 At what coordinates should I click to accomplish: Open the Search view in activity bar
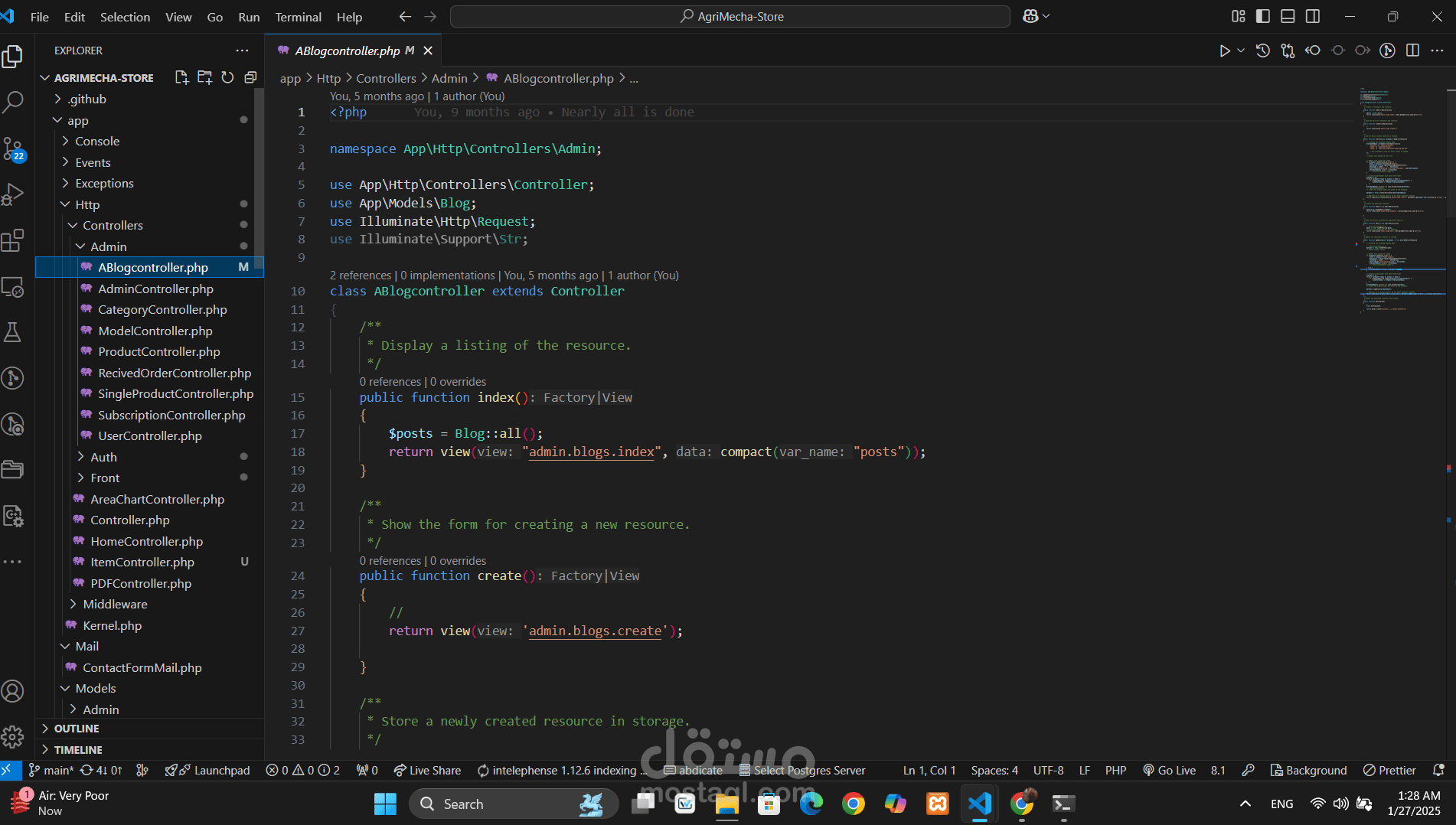coord(13,102)
